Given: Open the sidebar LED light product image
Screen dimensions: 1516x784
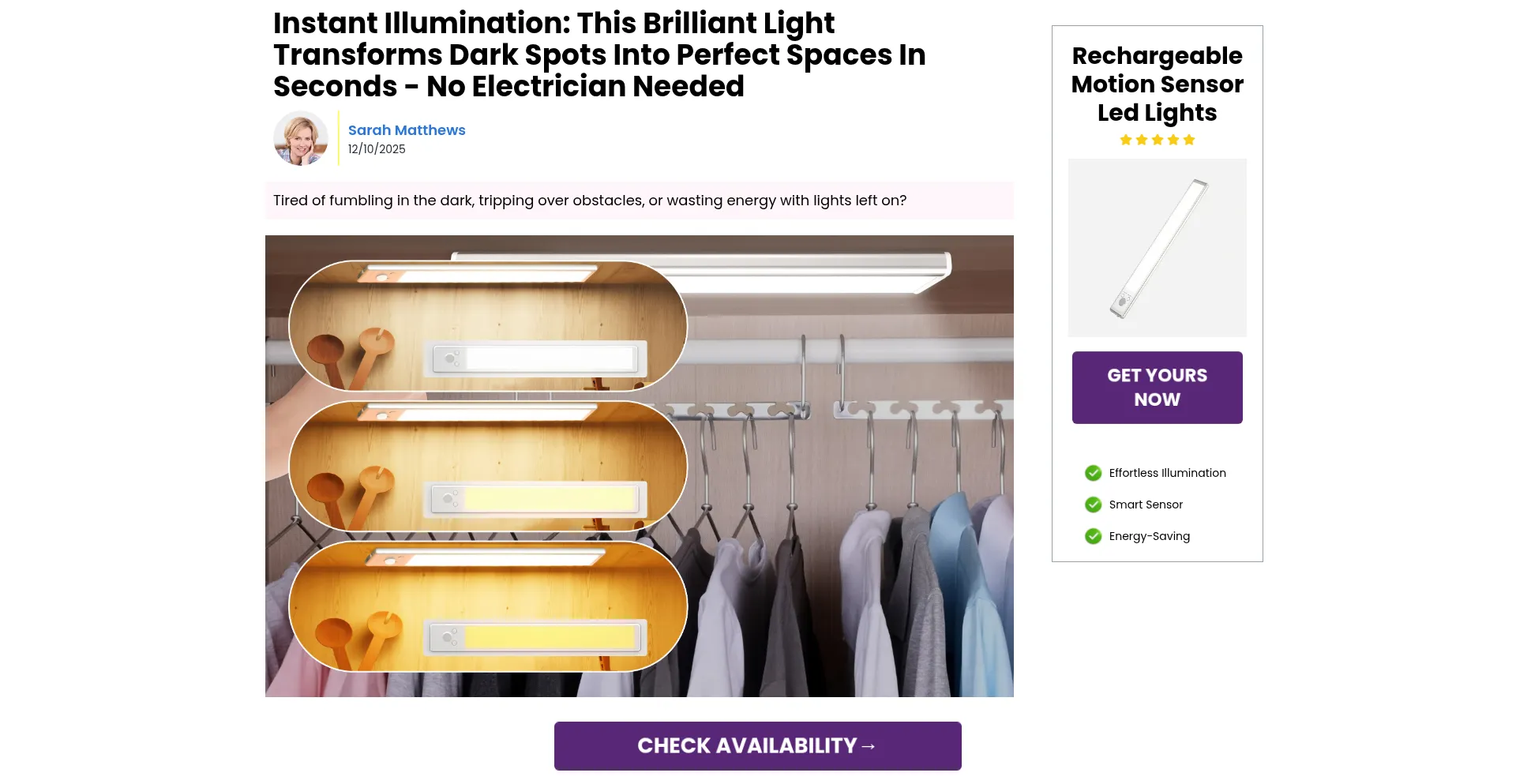Looking at the screenshot, I should pos(1158,248).
